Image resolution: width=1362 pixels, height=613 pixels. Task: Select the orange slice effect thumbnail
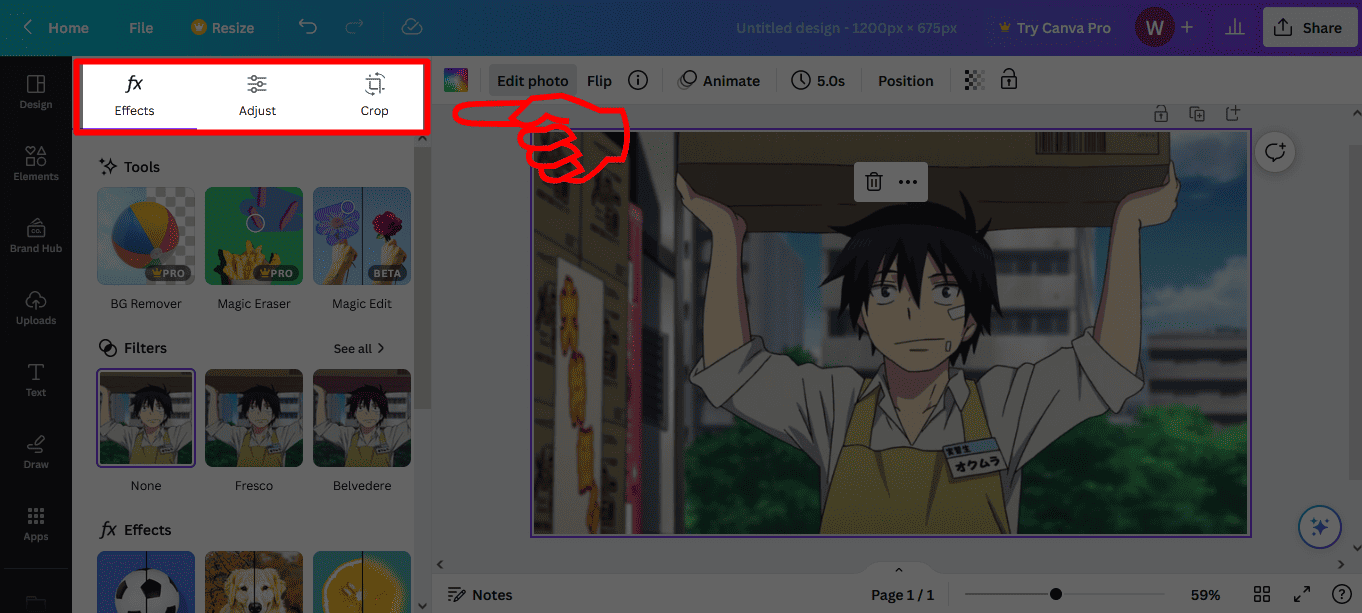click(362, 581)
